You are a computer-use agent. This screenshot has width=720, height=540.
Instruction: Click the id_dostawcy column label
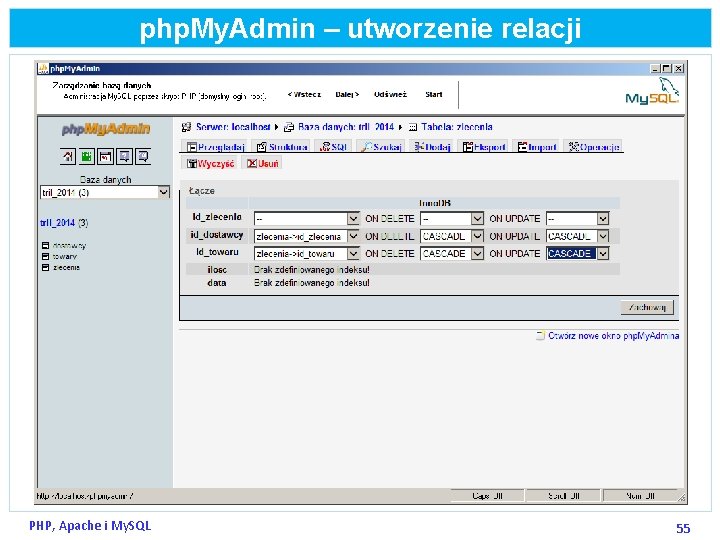pyautogui.click(x=217, y=235)
